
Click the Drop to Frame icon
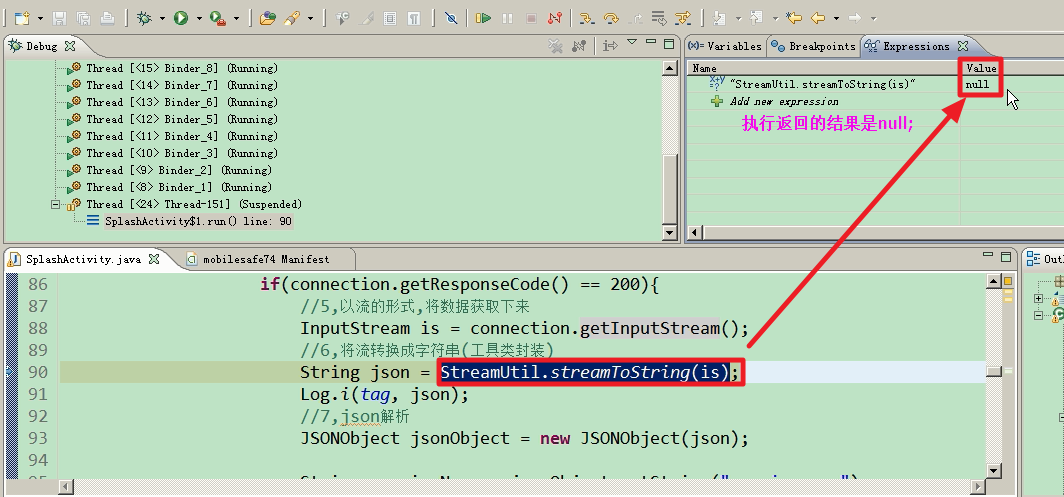(658, 18)
